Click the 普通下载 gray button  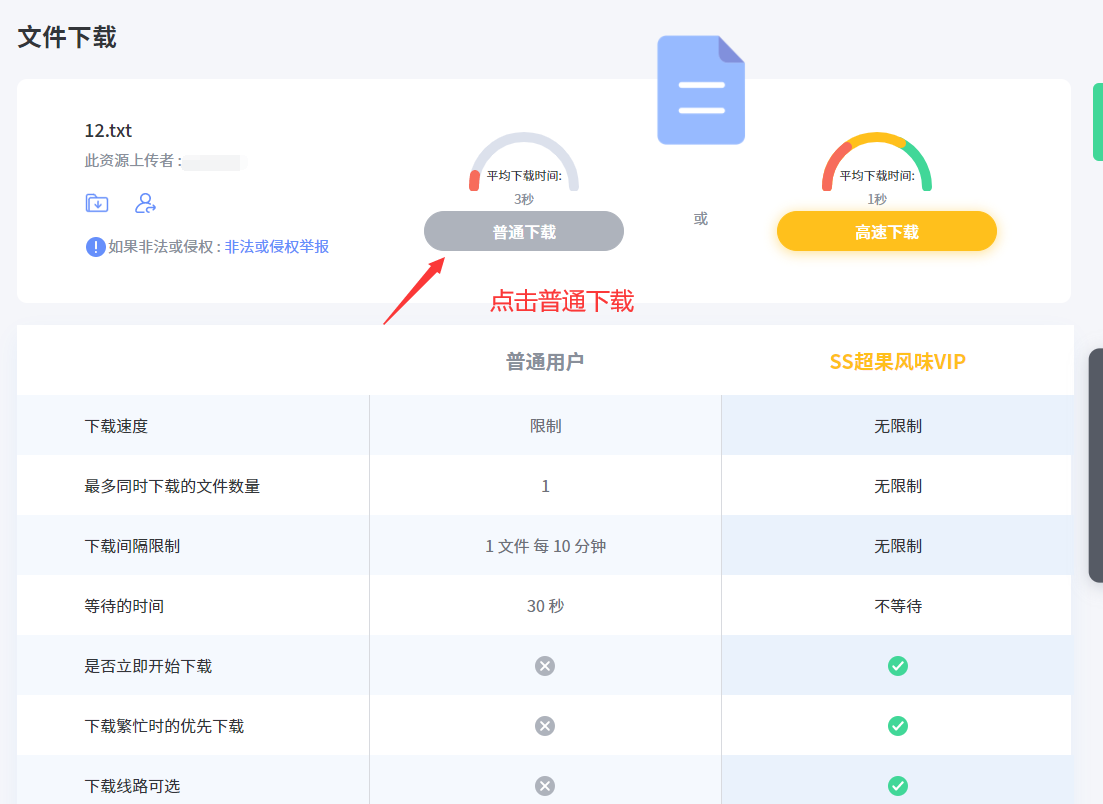click(x=524, y=231)
